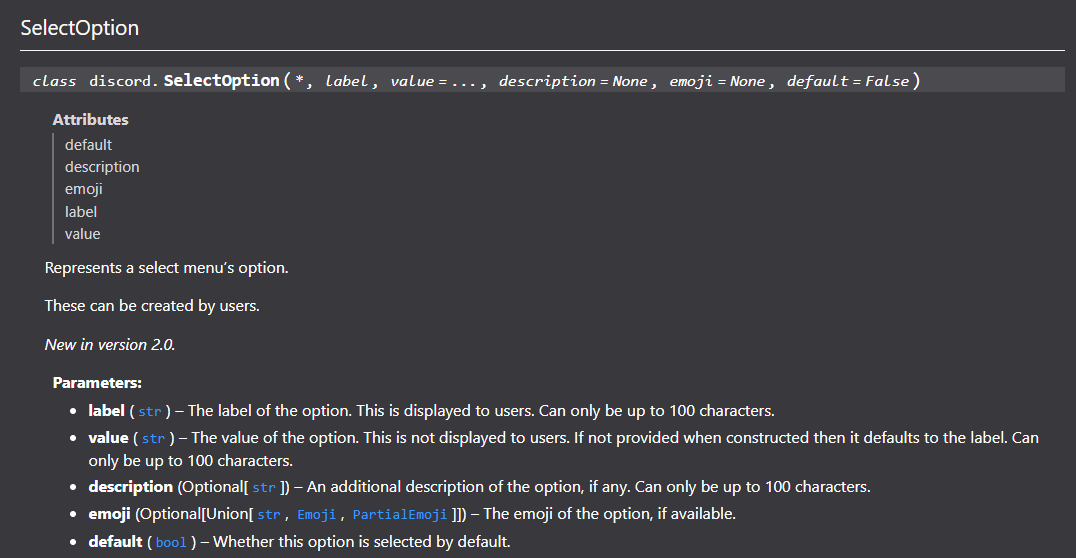1076x558 pixels.
Task: Open the bool type link for default
Action: click(171, 542)
